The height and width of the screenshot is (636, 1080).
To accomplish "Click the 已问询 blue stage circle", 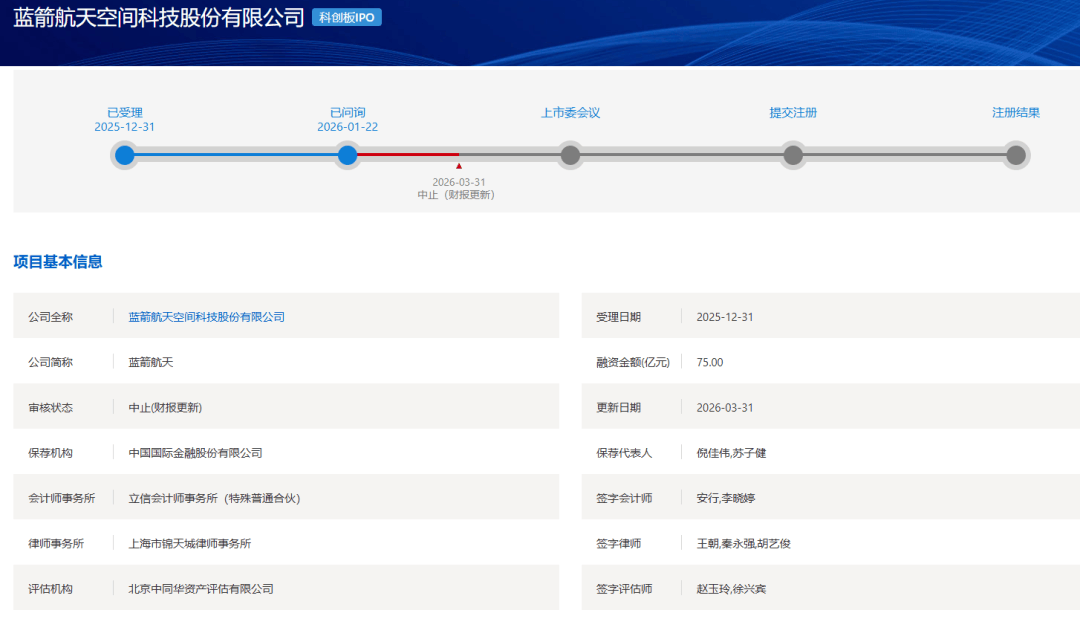I will tap(348, 155).
